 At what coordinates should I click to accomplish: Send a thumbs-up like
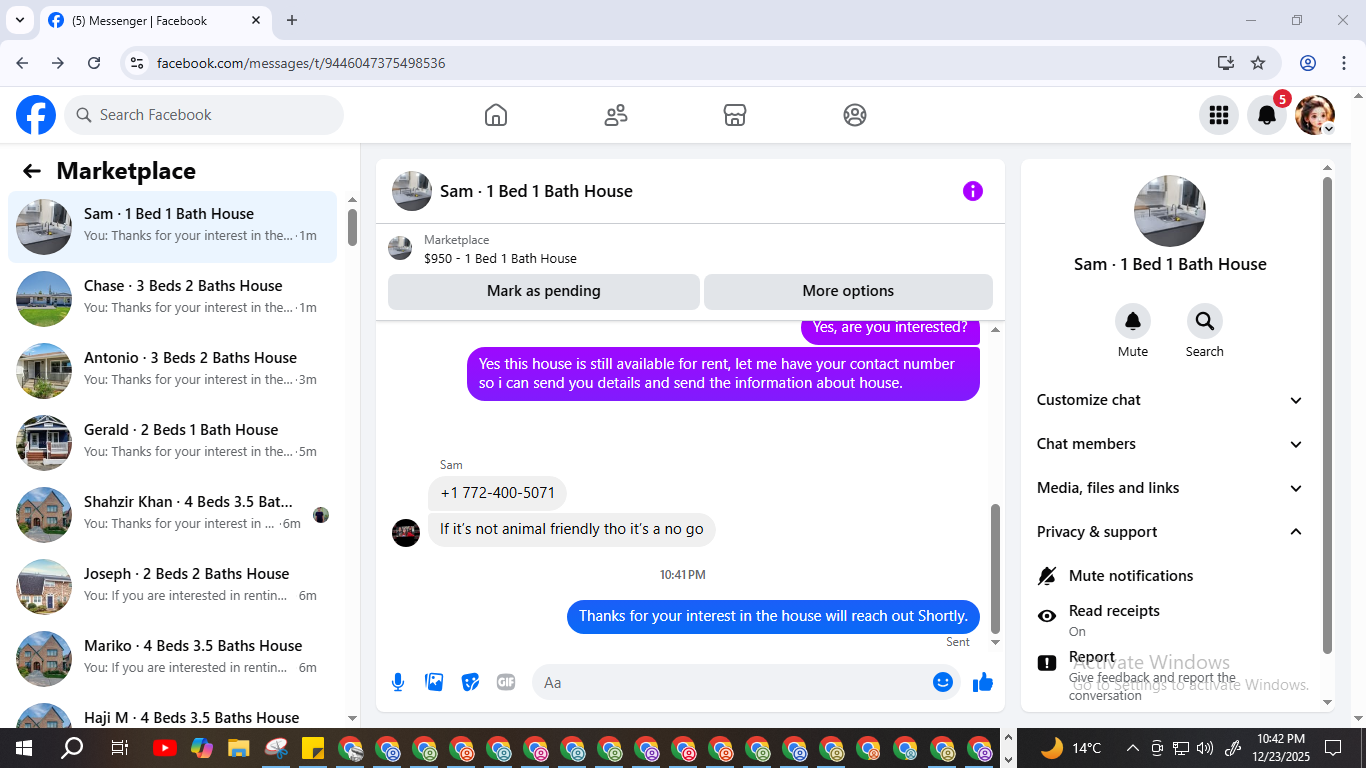[x=983, y=682]
